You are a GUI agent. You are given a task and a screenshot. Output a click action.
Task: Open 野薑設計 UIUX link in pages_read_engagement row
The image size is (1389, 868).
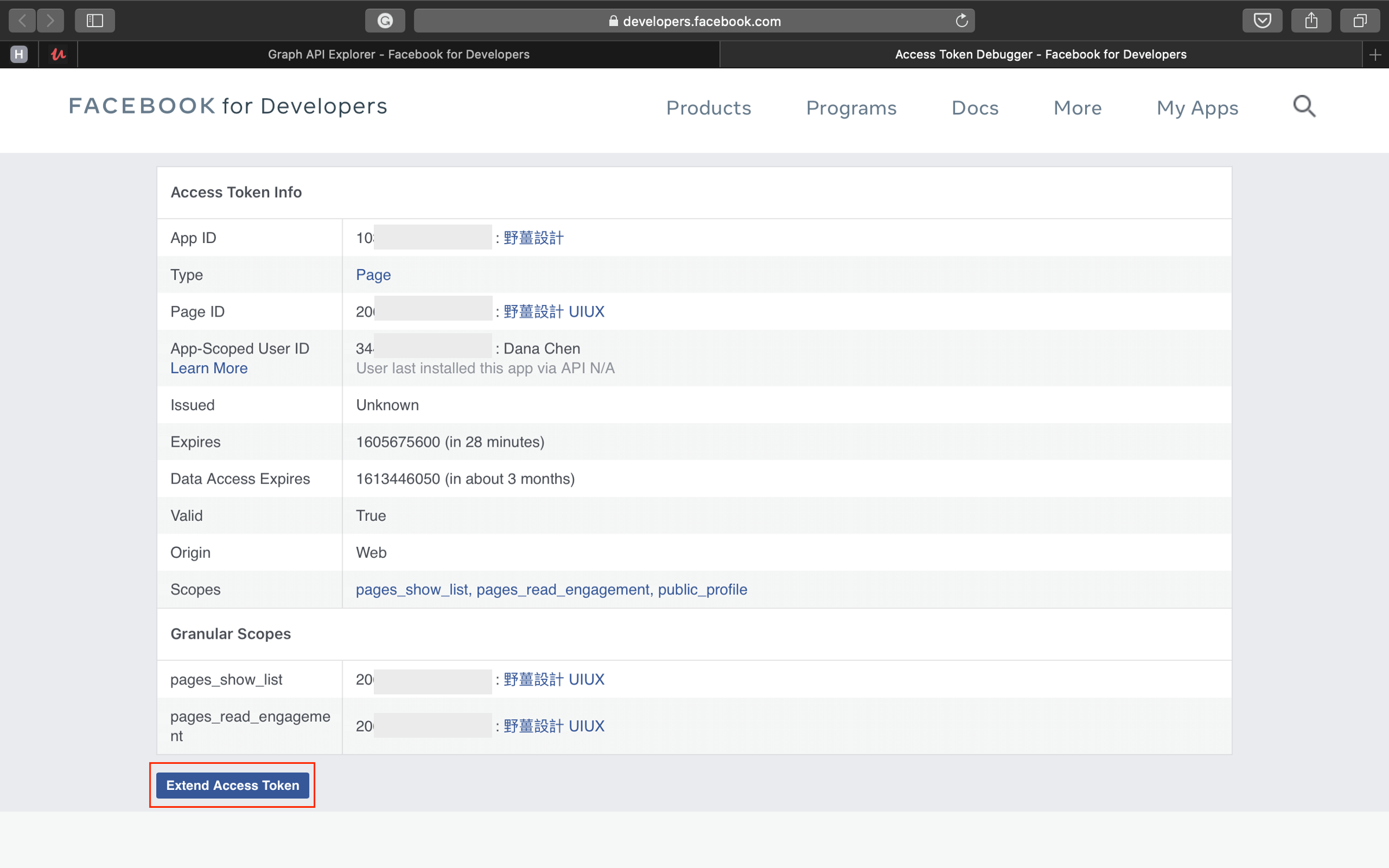click(x=554, y=726)
